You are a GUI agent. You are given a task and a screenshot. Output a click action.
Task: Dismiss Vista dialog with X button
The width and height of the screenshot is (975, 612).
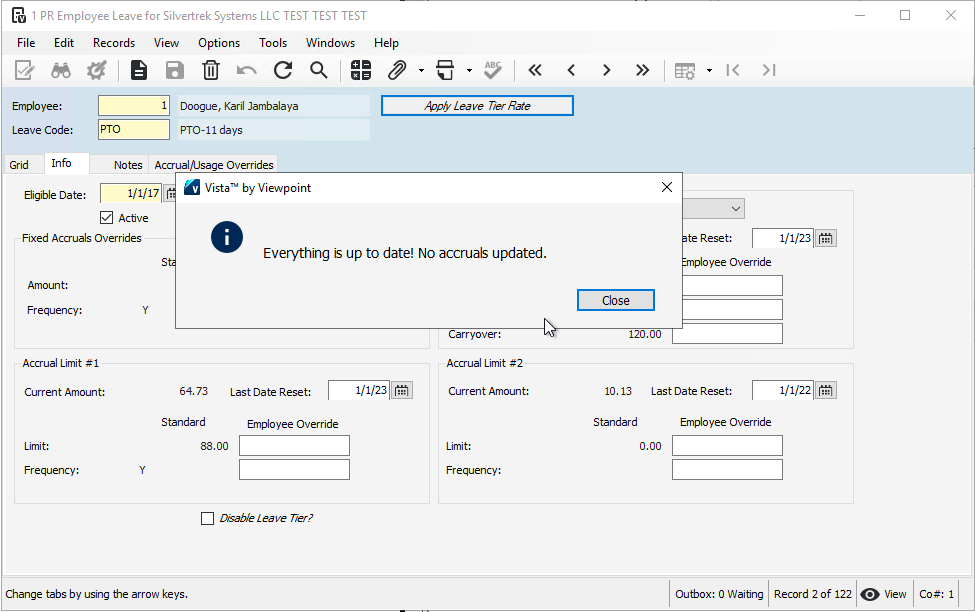pos(667,187)
